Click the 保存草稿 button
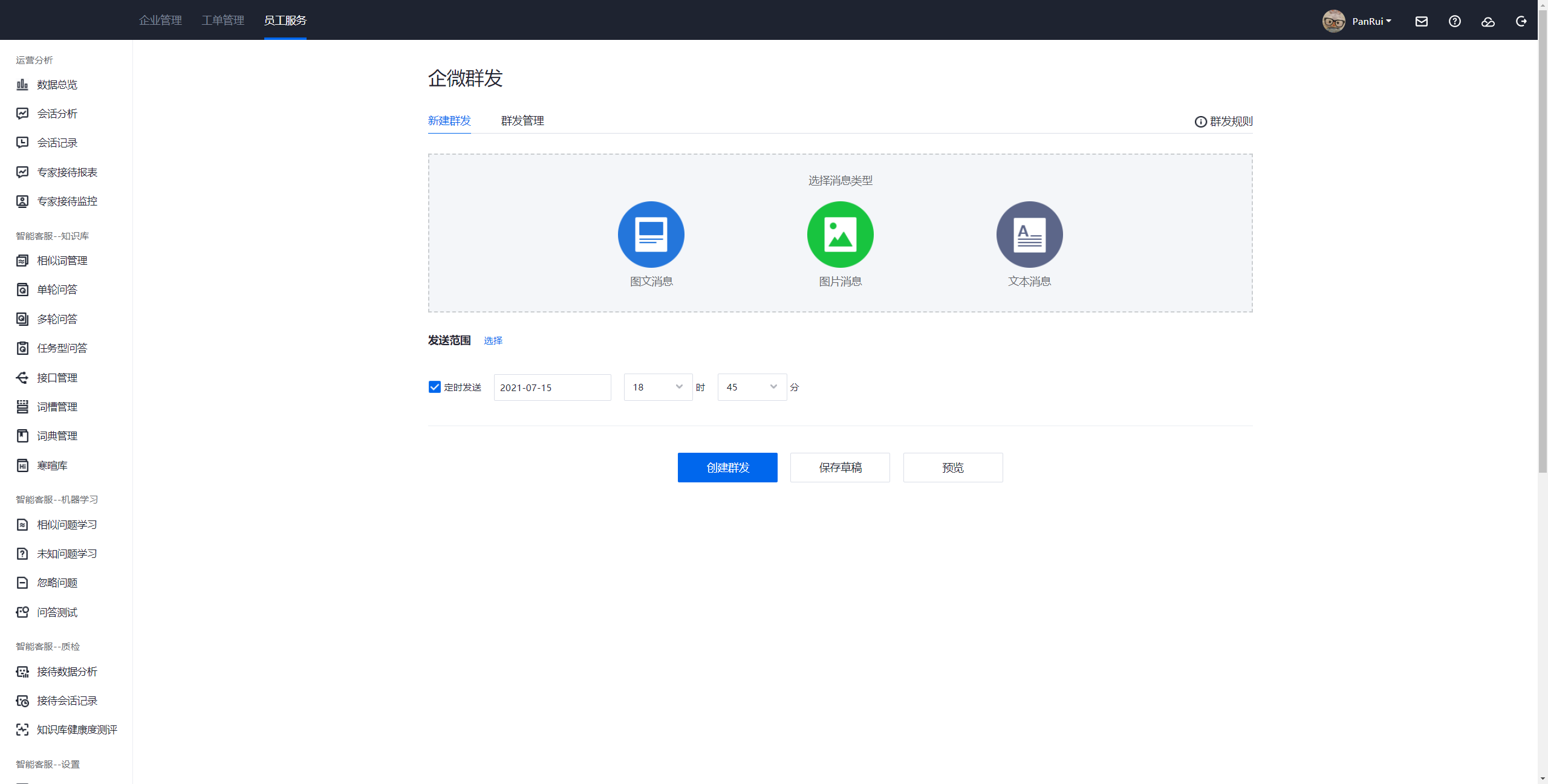Image resolution: width=1548 pixels, height=784 pixels. tap(840, 467)
